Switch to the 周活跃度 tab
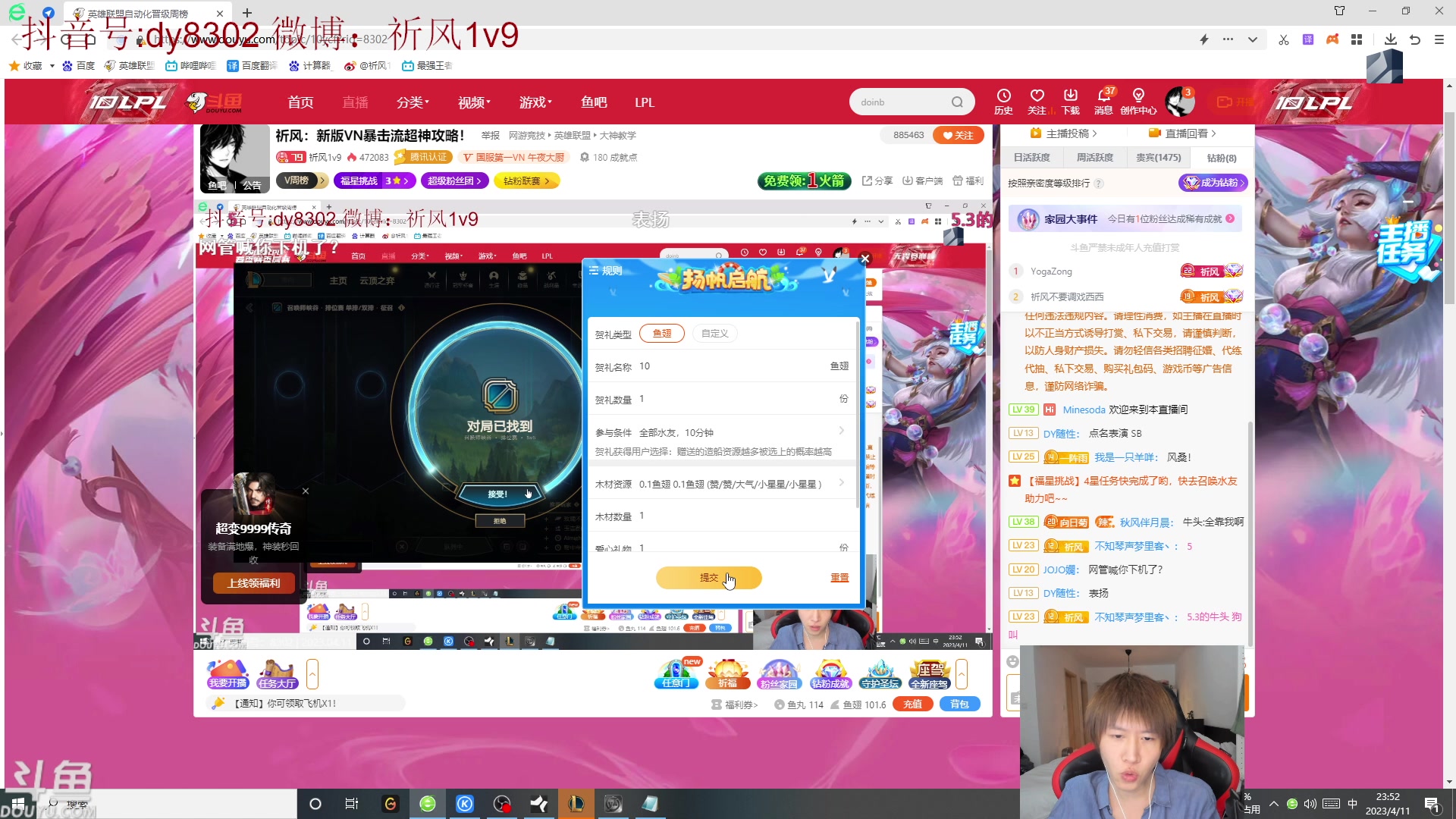The width and height of the screenshot is (1456, 819). 1095,157
